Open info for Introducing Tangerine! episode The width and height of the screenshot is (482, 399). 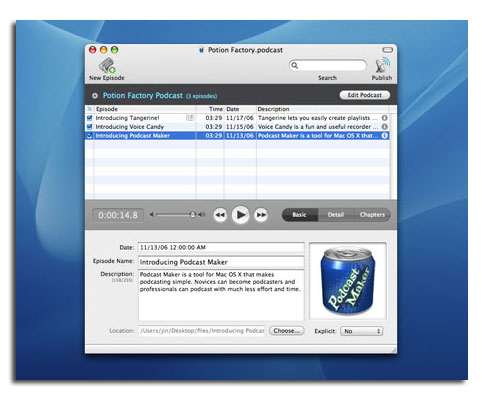tap(384, 118)
